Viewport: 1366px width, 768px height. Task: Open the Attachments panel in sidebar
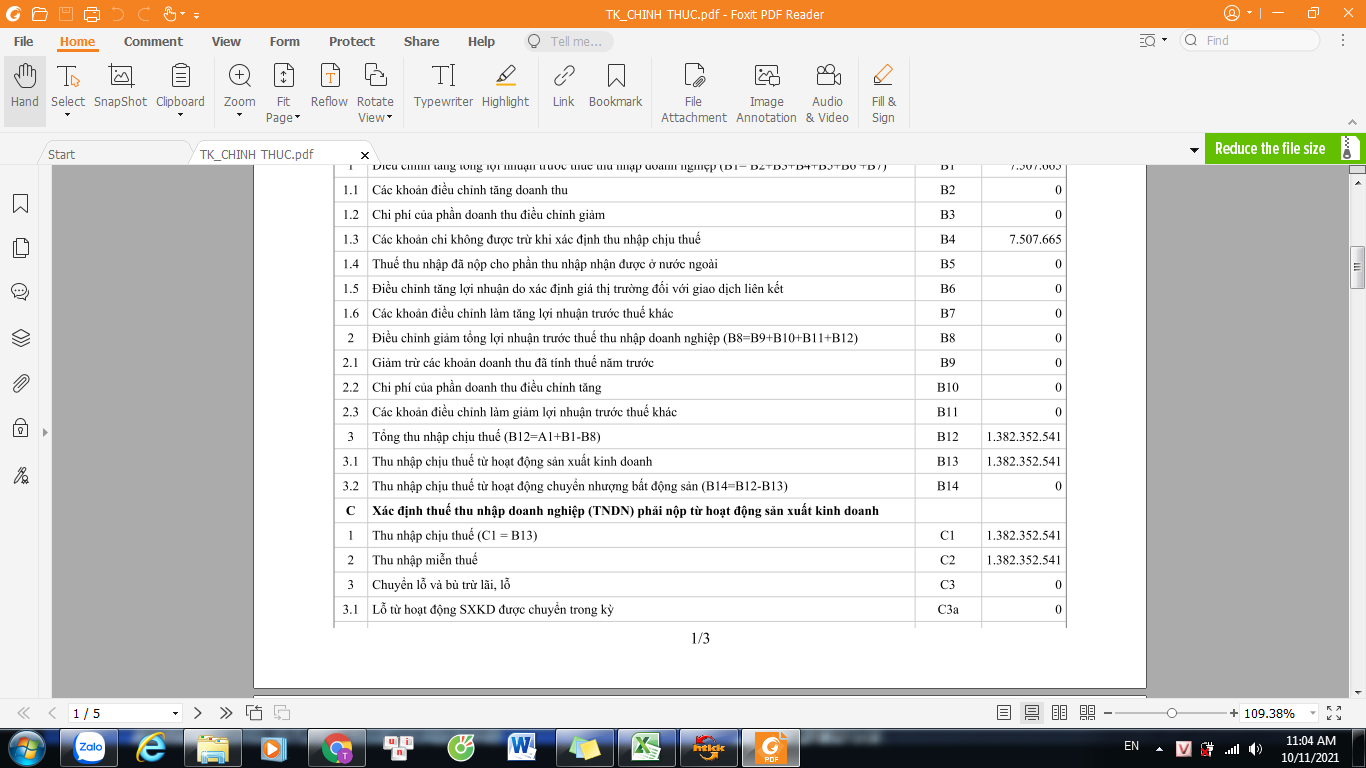point(20,383)
